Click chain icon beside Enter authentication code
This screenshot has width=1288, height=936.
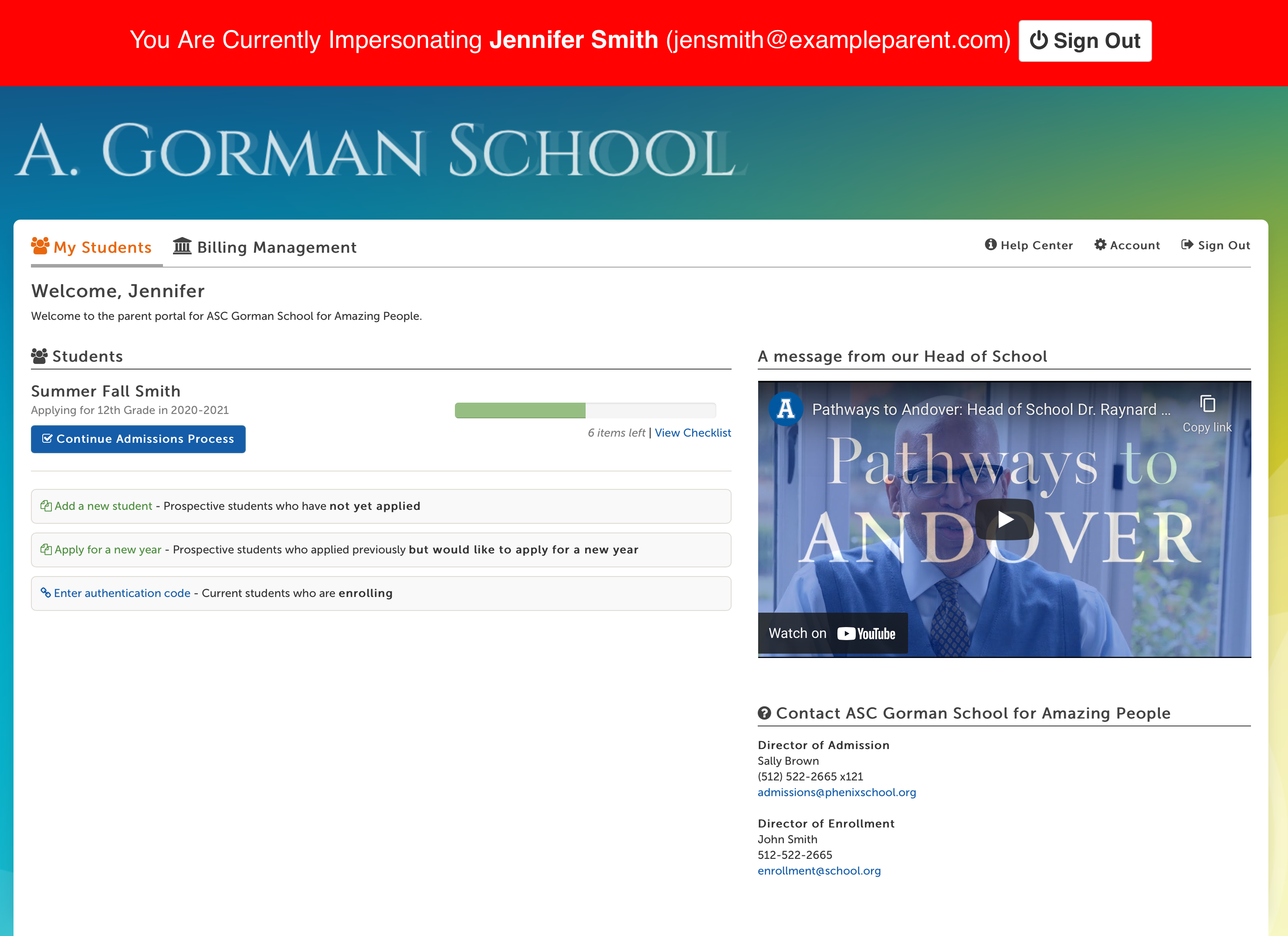pyautogui.click(x=45, y=593)
